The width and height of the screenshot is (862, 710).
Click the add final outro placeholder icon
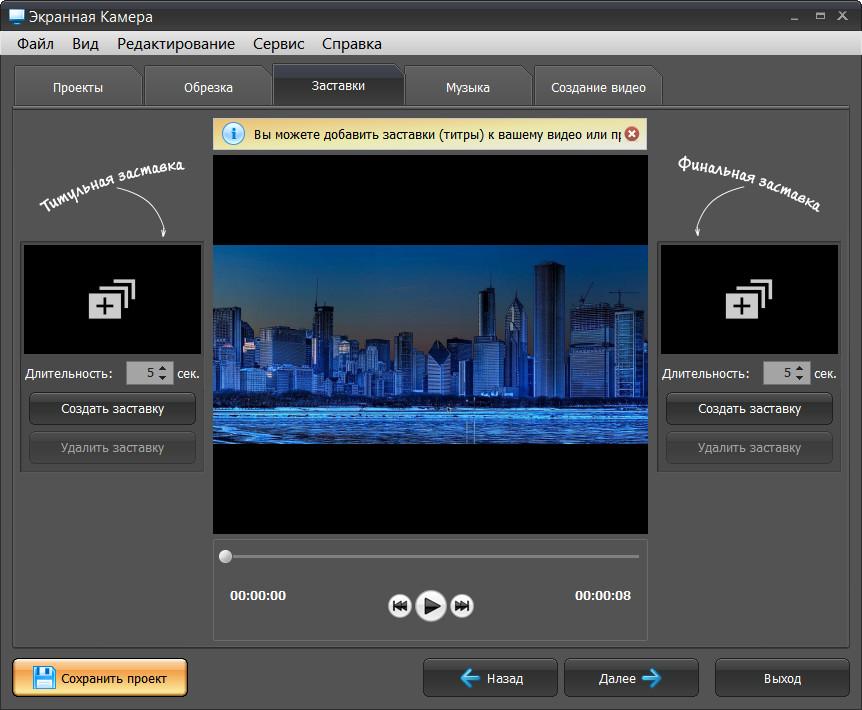749,299
